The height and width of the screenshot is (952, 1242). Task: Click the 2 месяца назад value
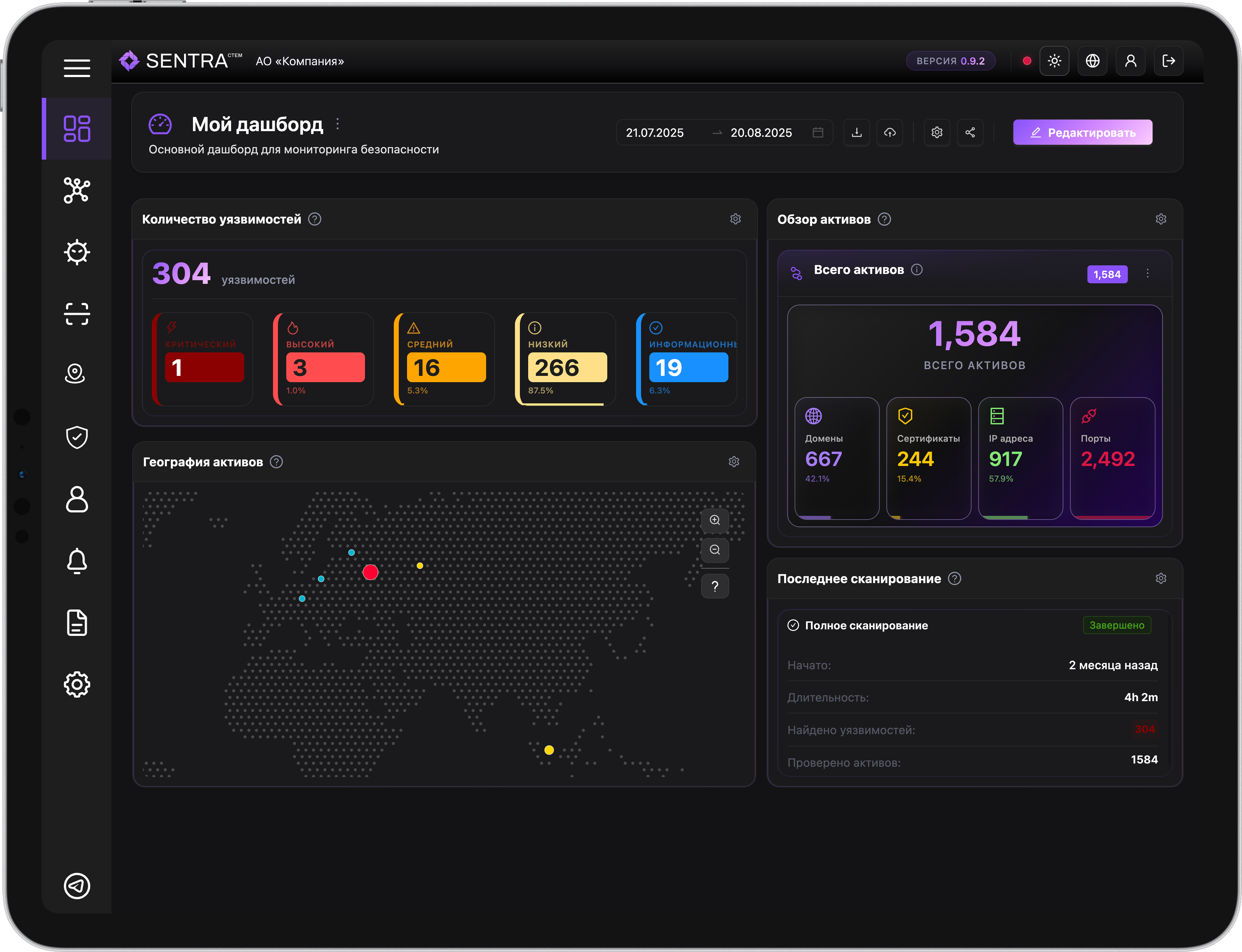click(x=1113, y=665)
